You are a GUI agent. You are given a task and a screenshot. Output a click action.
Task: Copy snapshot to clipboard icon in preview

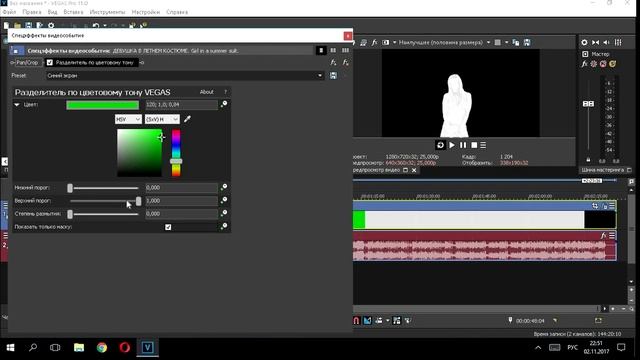[516, 42]
